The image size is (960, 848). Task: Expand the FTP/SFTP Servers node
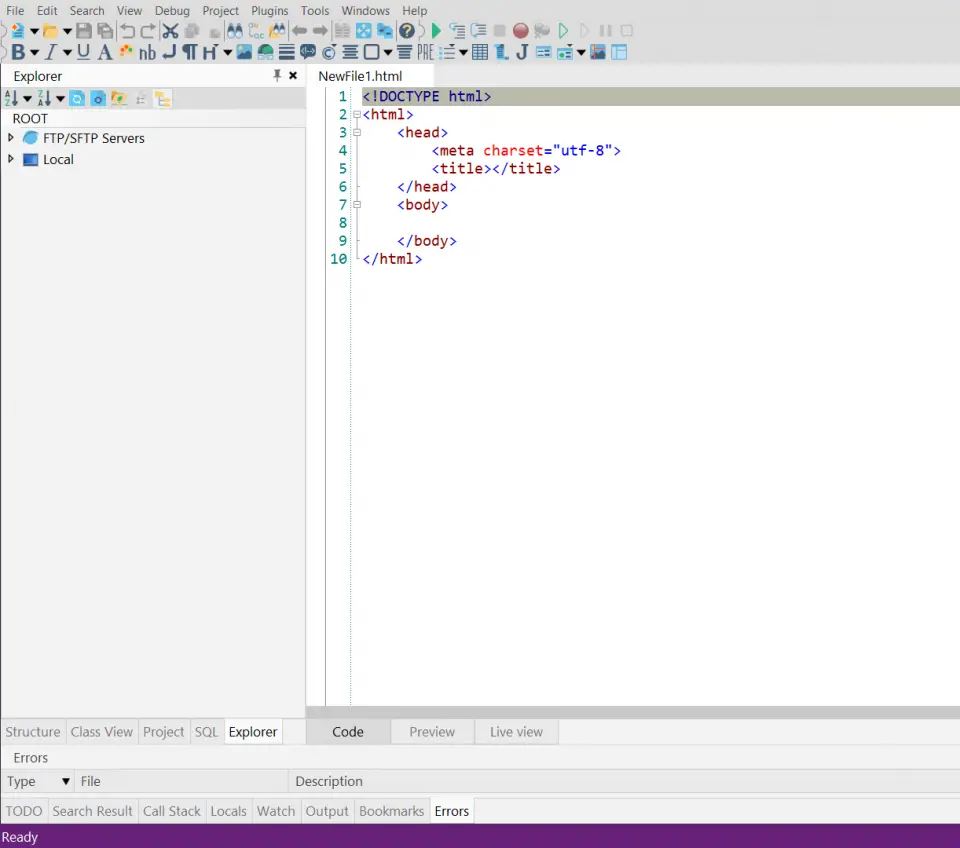(11, 138)
